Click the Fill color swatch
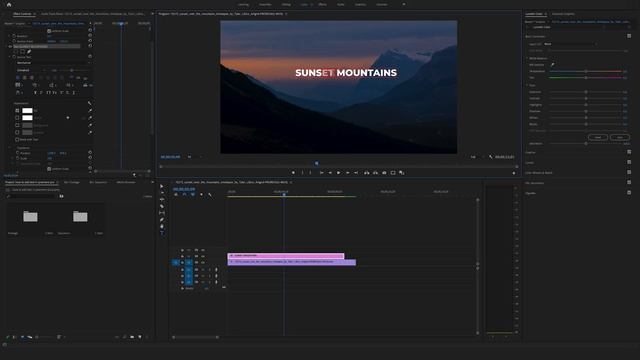Image resolution: width=640 pixels, height=360 pixels. pyautogui.click(x=27, y=111)
